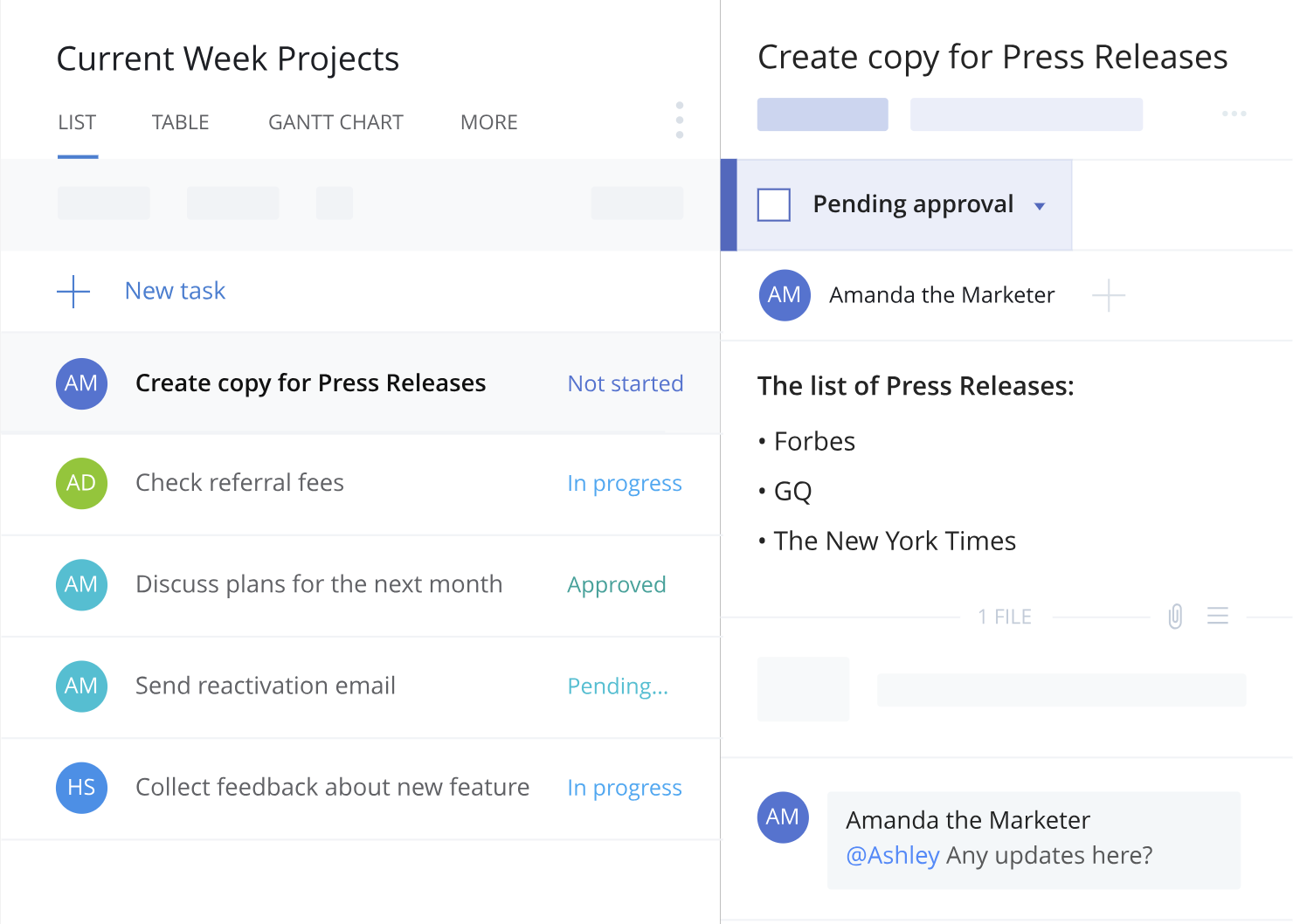This screenshot has width=1293, height=924.
Task: Click the list lines icon near files
Action: [x=1217, y=617]
